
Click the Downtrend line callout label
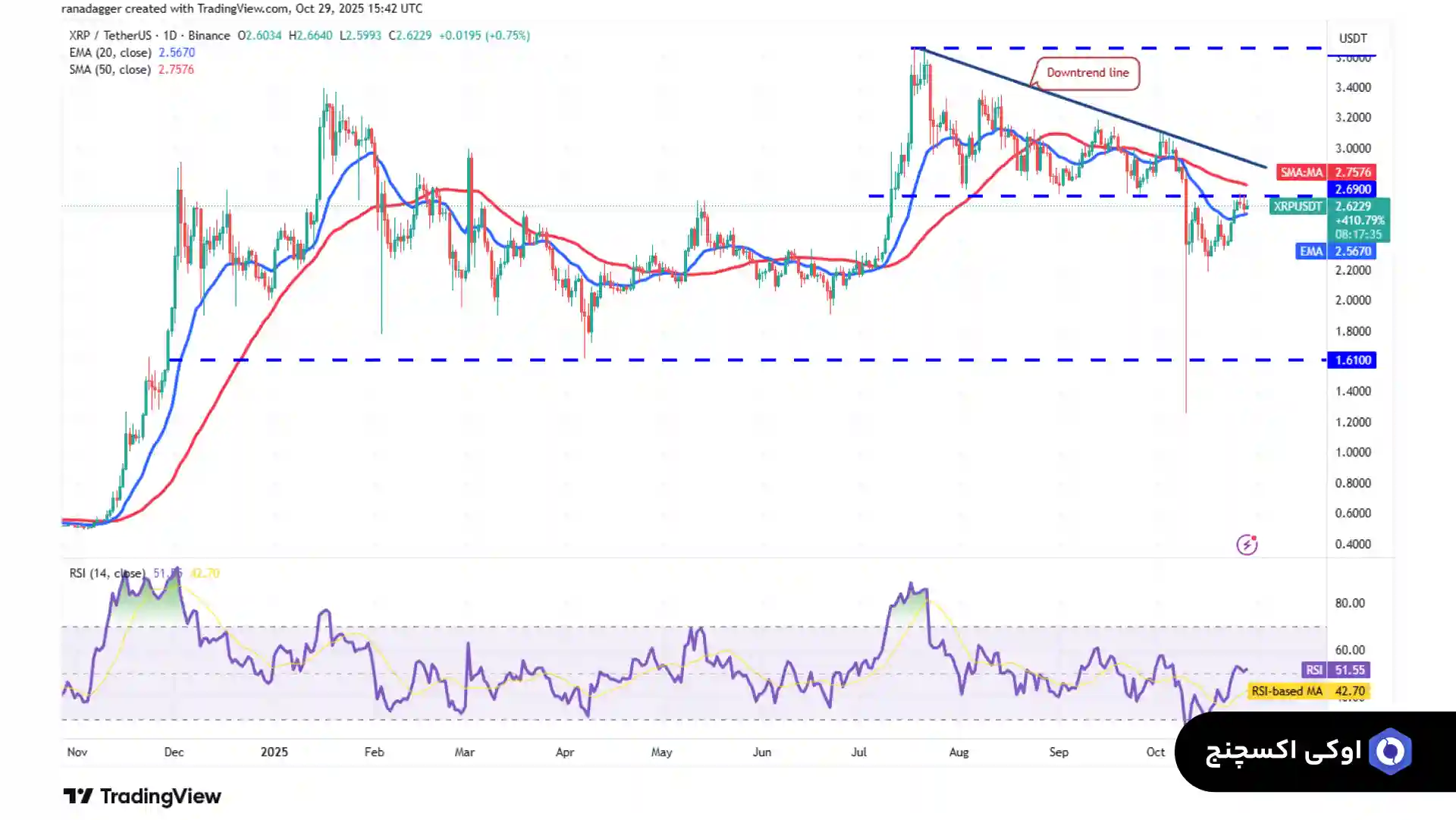1087,73
